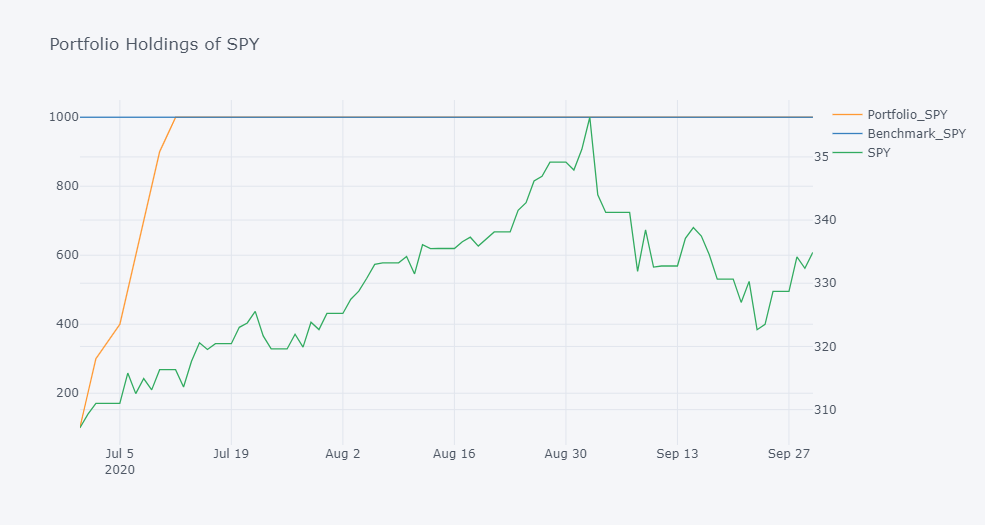
Task: Click the 200 tick on left axis
Action: point(65,393)
